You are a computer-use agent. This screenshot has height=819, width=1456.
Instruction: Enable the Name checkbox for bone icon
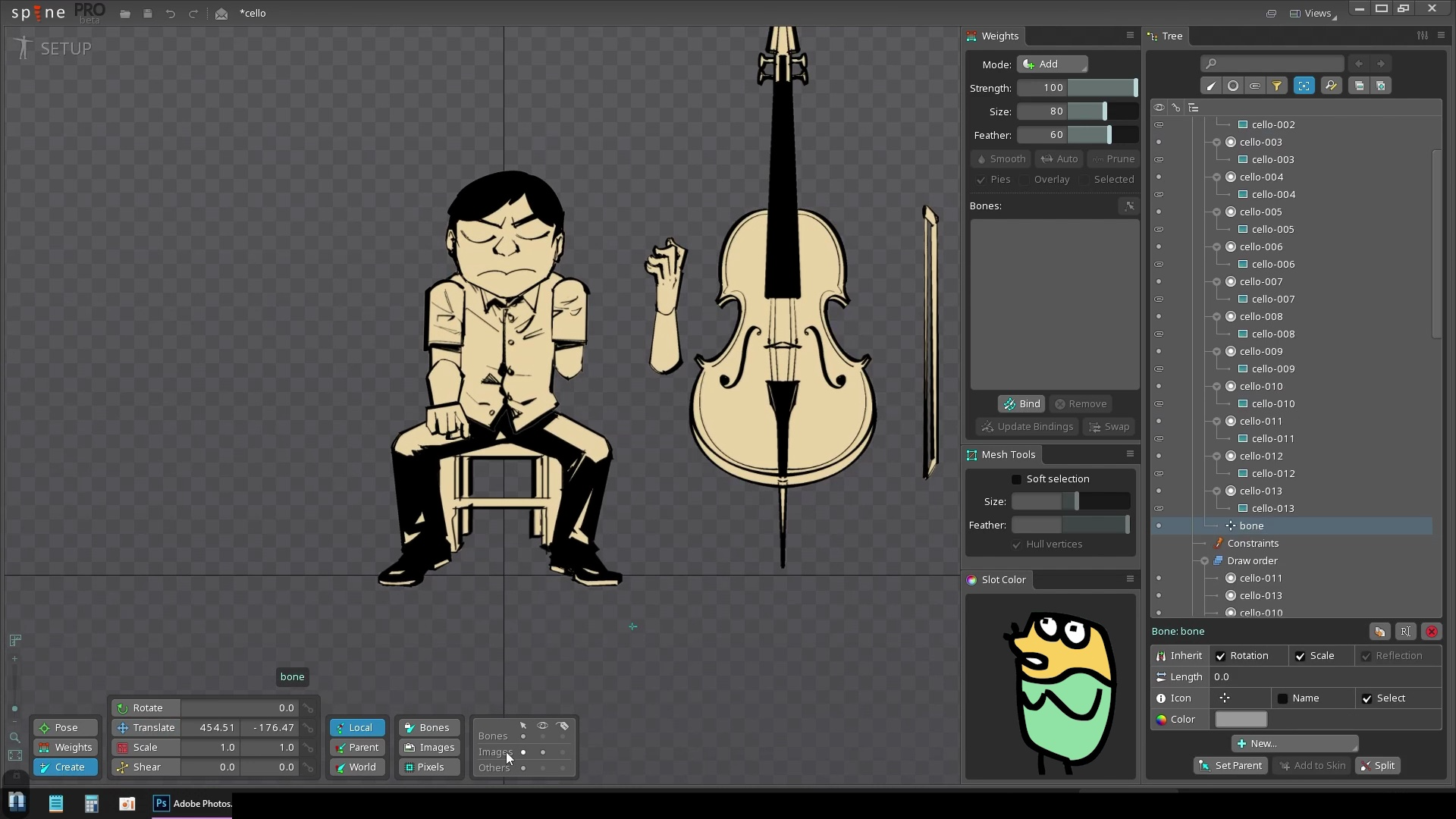click(x=1282, y=698)
